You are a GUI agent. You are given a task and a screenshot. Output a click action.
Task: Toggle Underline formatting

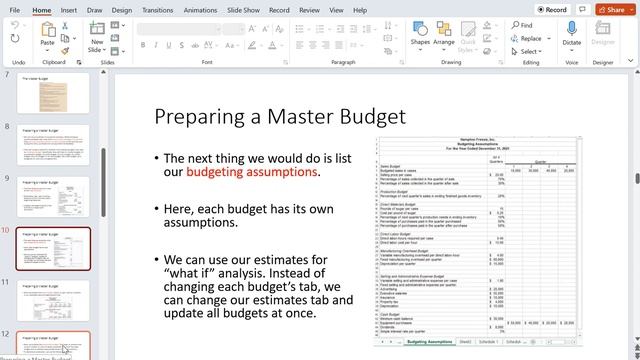point(169,45)
